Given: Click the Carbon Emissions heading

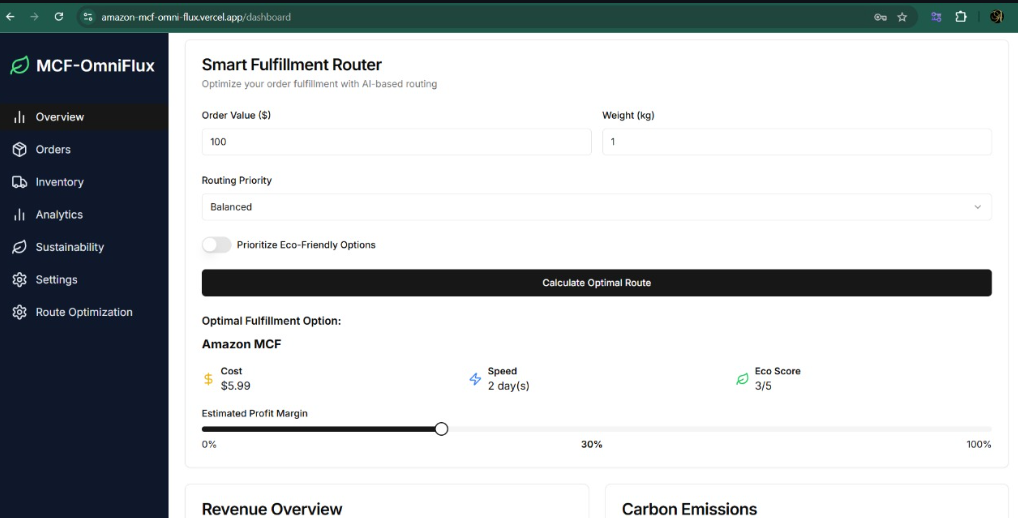Looking at the screenshot, I should (689, 510).
